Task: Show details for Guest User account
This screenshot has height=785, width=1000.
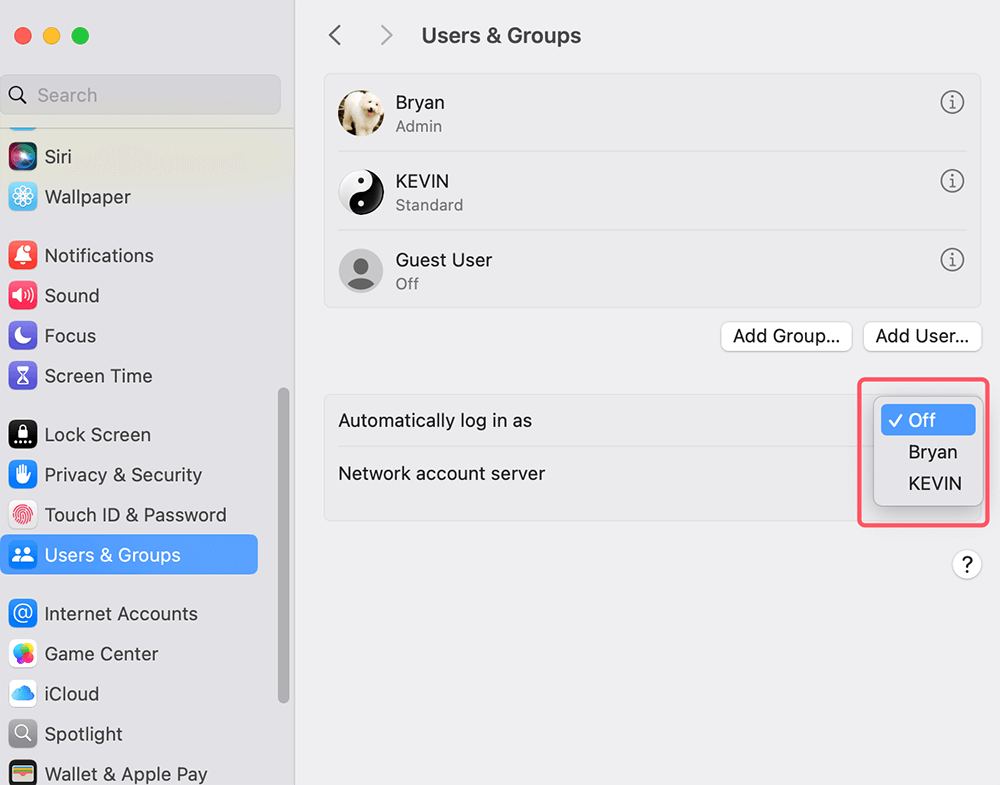Action: 951,260
